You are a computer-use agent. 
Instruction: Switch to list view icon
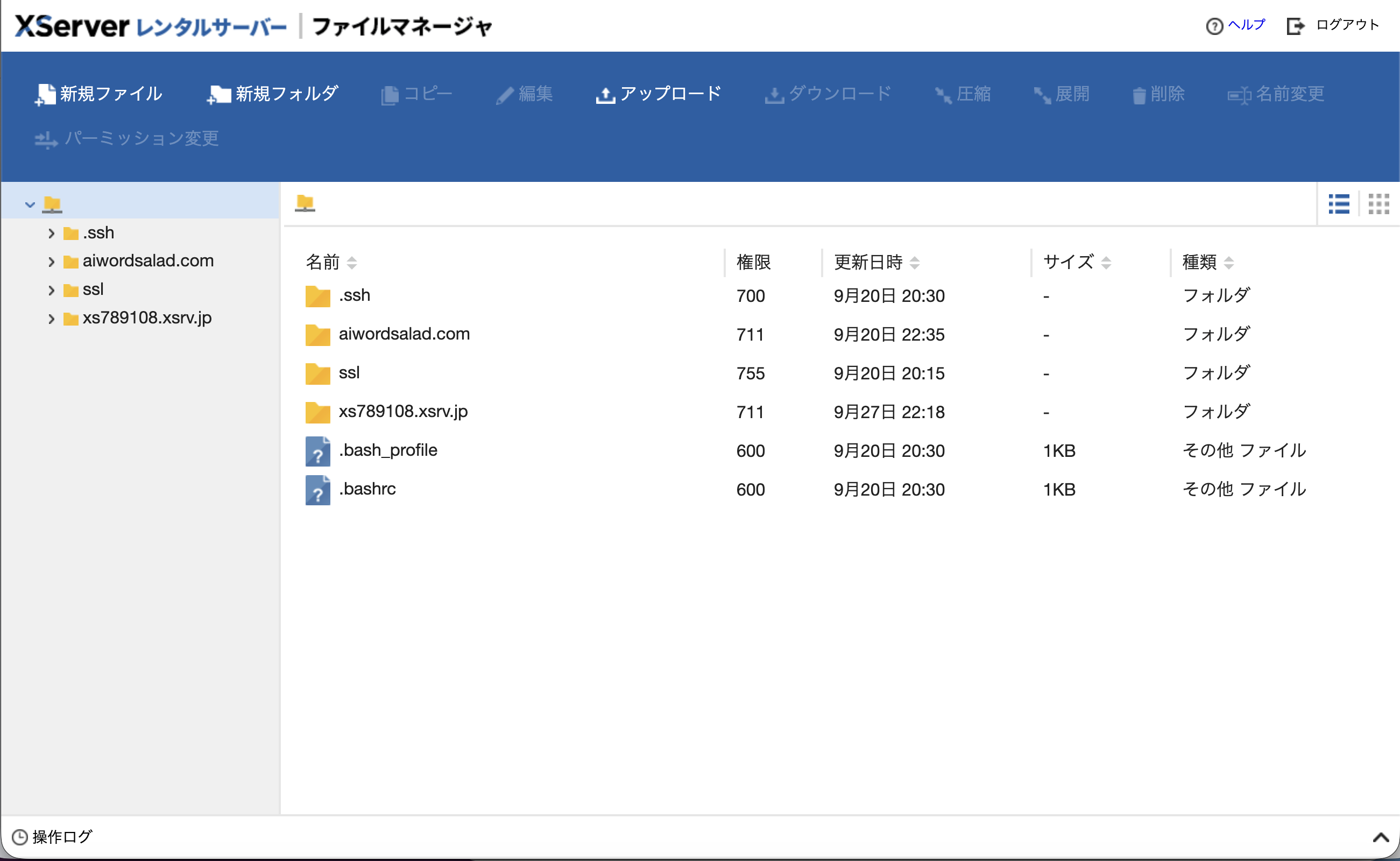[1339, 204]
